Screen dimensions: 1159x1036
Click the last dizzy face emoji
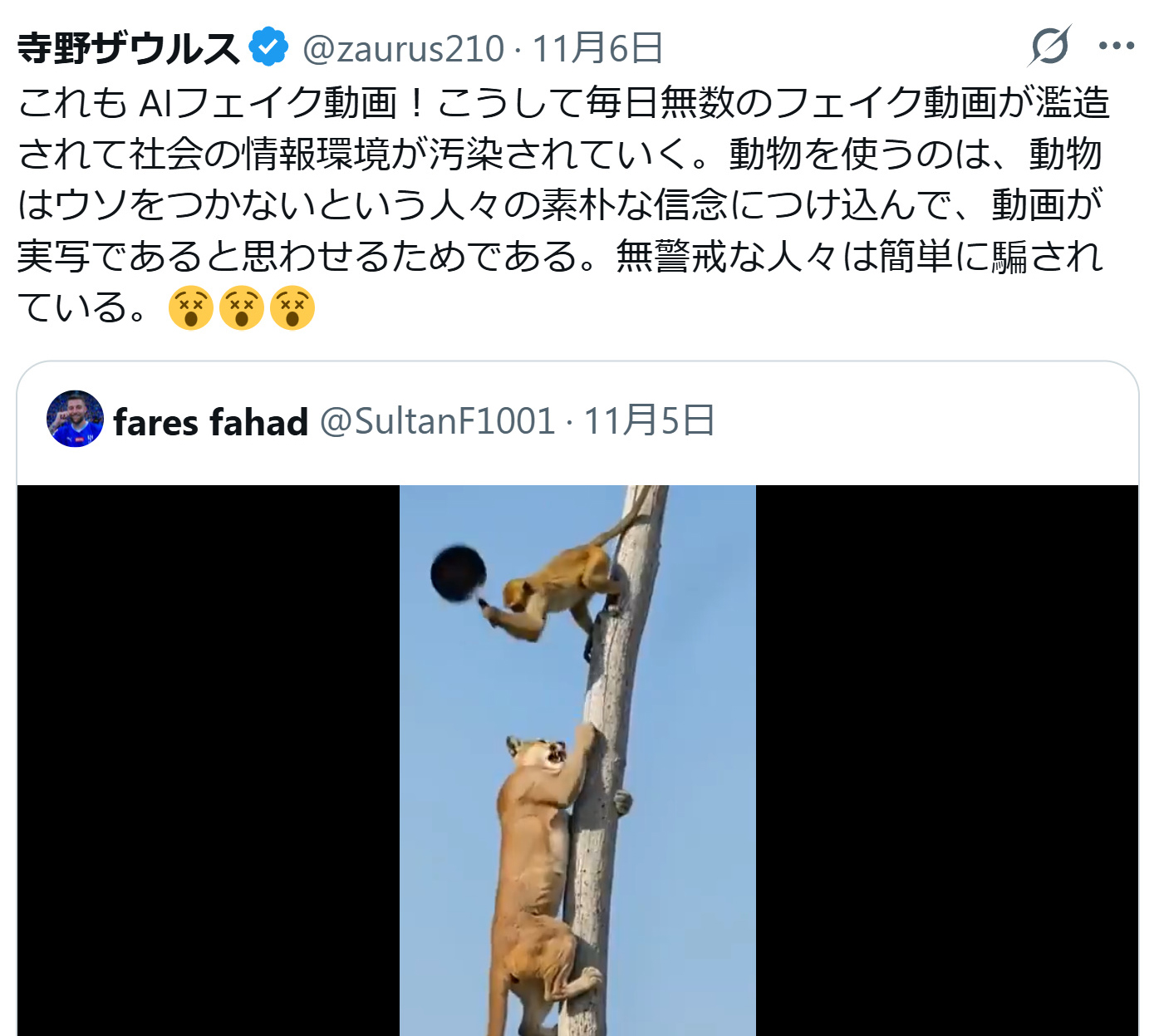[x=292, y=308]
